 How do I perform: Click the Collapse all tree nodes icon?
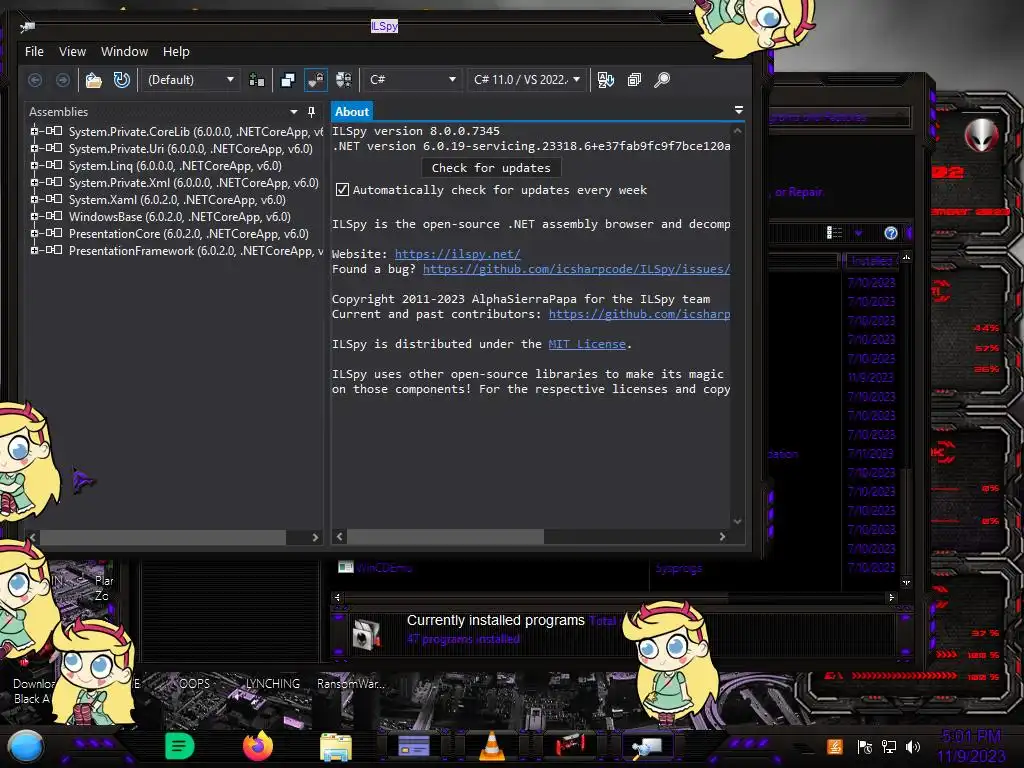[x=634, y=80]
